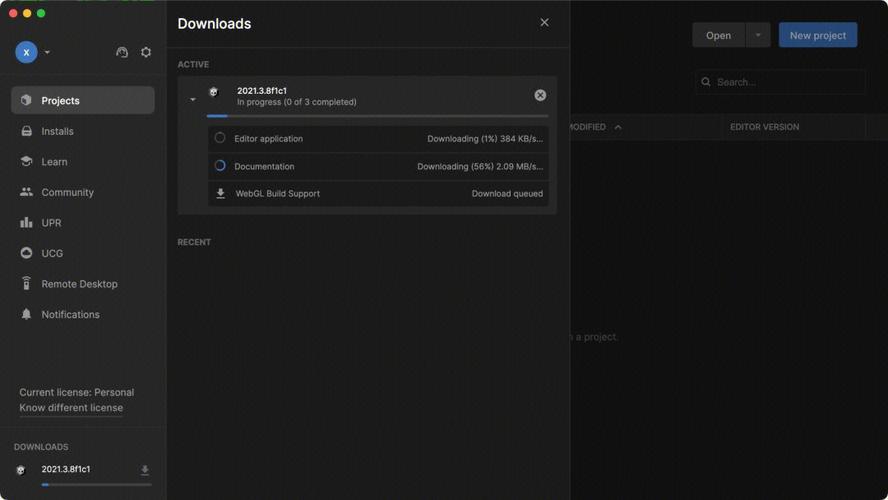Select the WebGL Build Support row
This screenshot has width=888, height=500.
point(378,194)
